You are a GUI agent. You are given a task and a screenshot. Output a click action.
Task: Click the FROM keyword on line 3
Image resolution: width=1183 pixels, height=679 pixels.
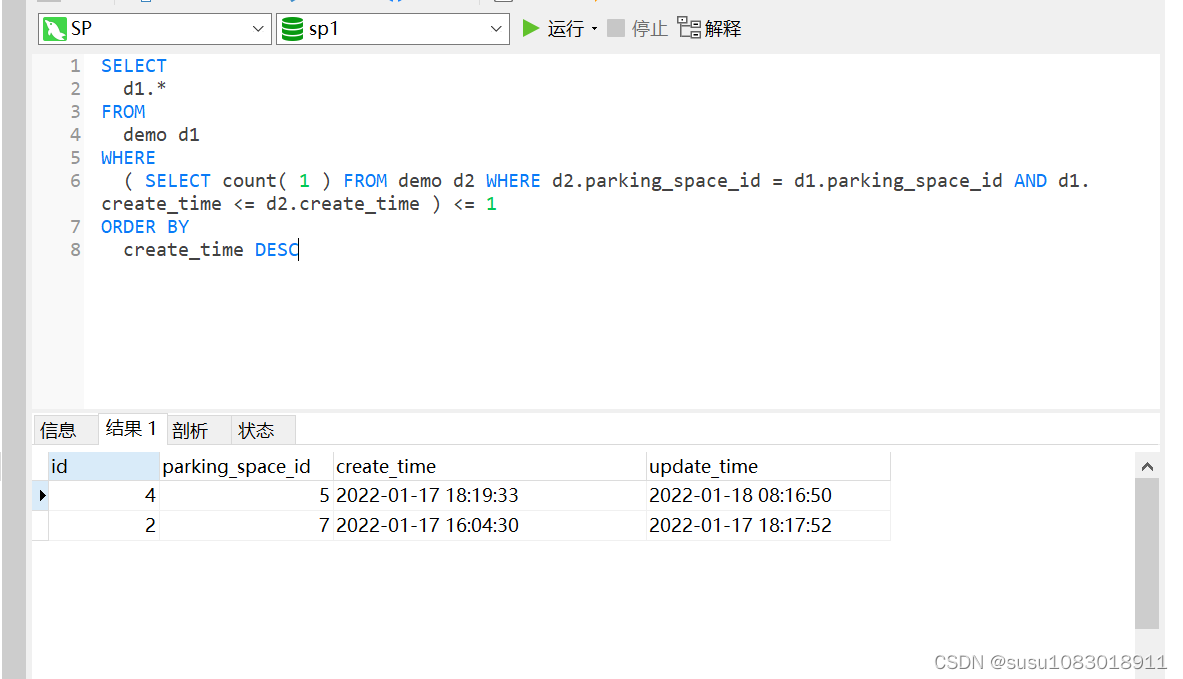point(123,112)
